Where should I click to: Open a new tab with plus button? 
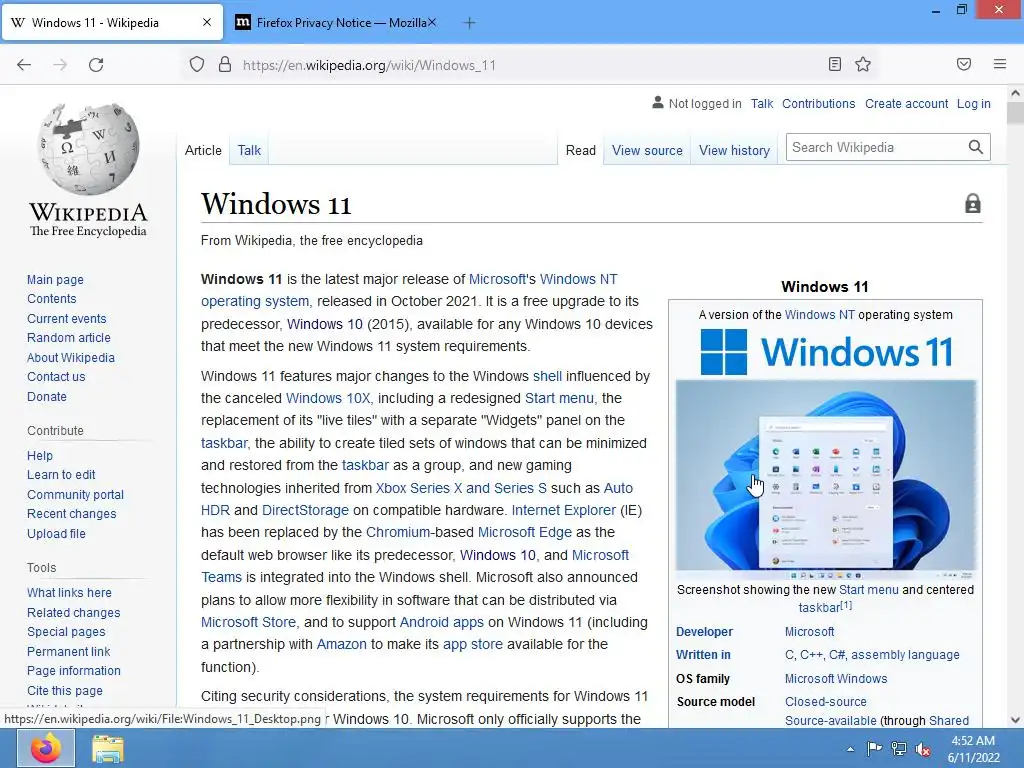[469, 23]
